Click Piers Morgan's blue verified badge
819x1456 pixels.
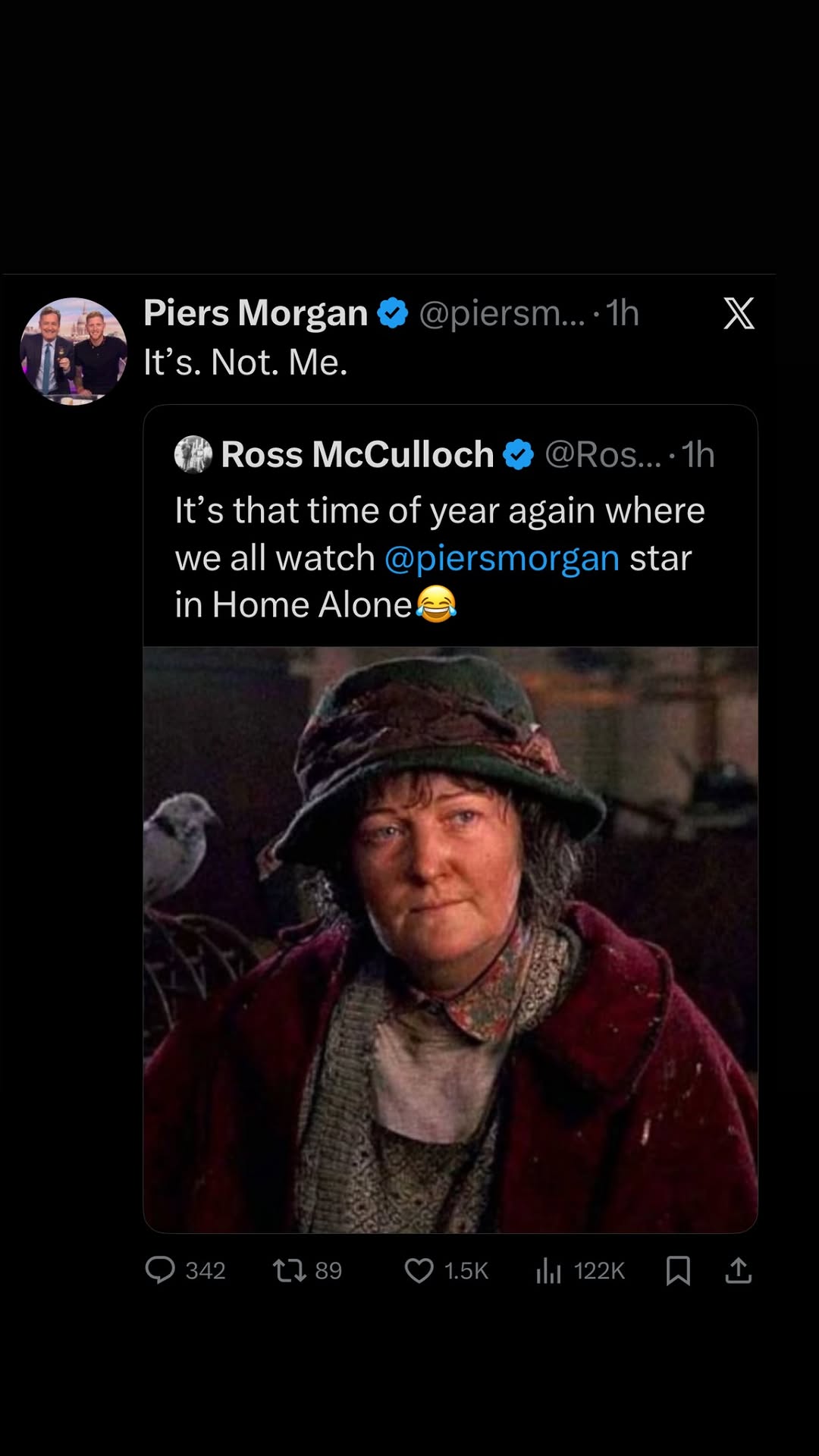click(393, 313)
